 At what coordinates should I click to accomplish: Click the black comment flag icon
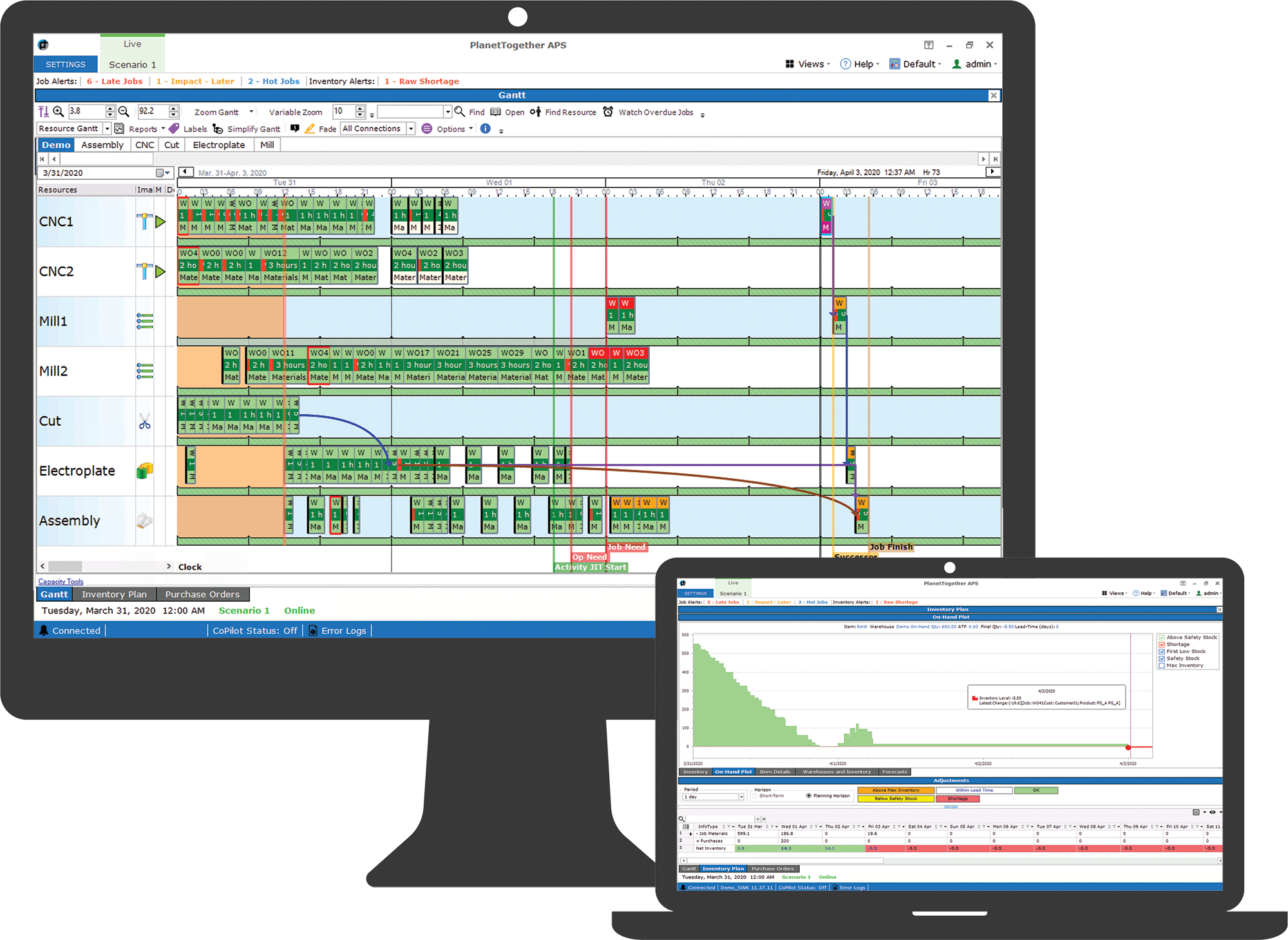click(295, 128)
